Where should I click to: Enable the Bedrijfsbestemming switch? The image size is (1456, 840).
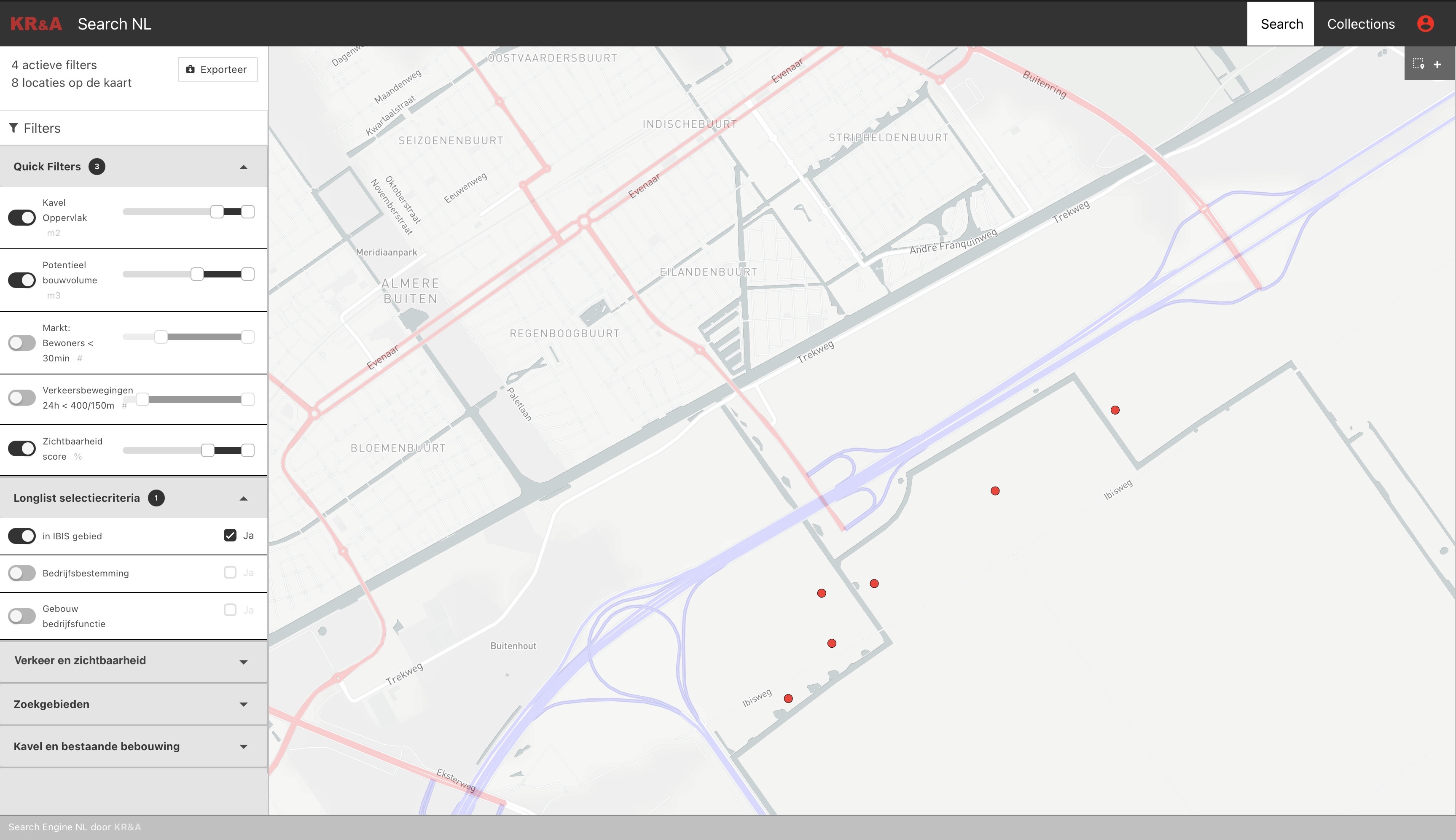click(x=22, y=573)
